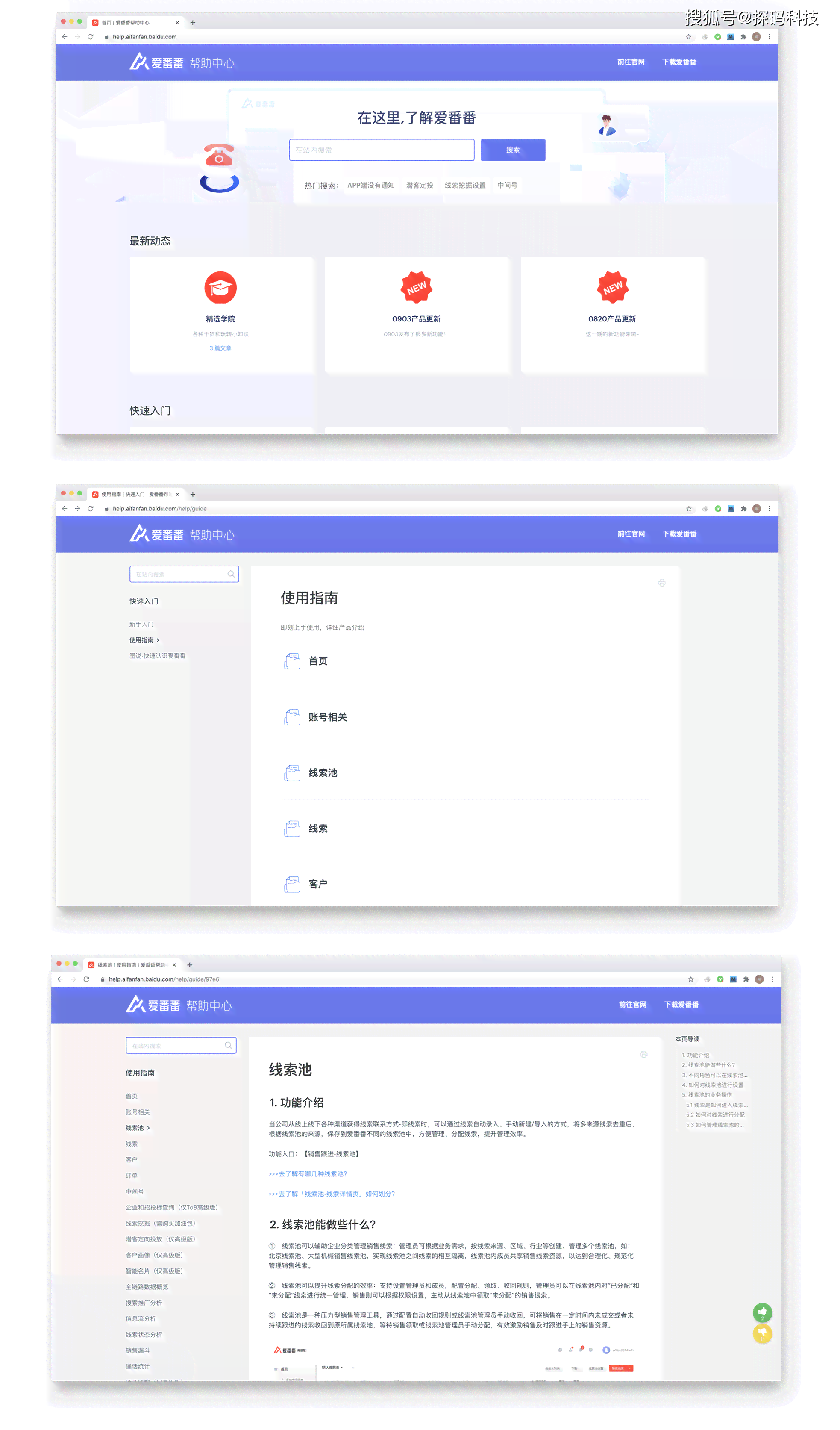840x1430 pixels.
Task: Click the profile avatar in the homepage browser toolbar
Action: point(756,37)
